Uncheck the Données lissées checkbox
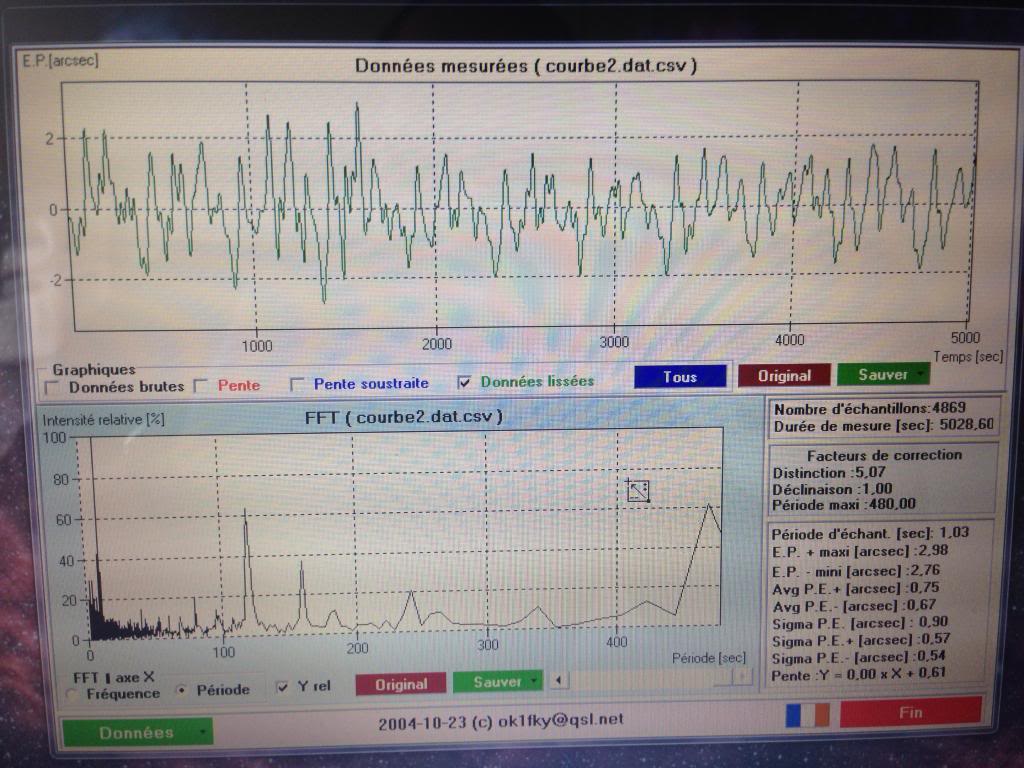This screenshot has height=768, width=1024. click(x=464, y=382)
